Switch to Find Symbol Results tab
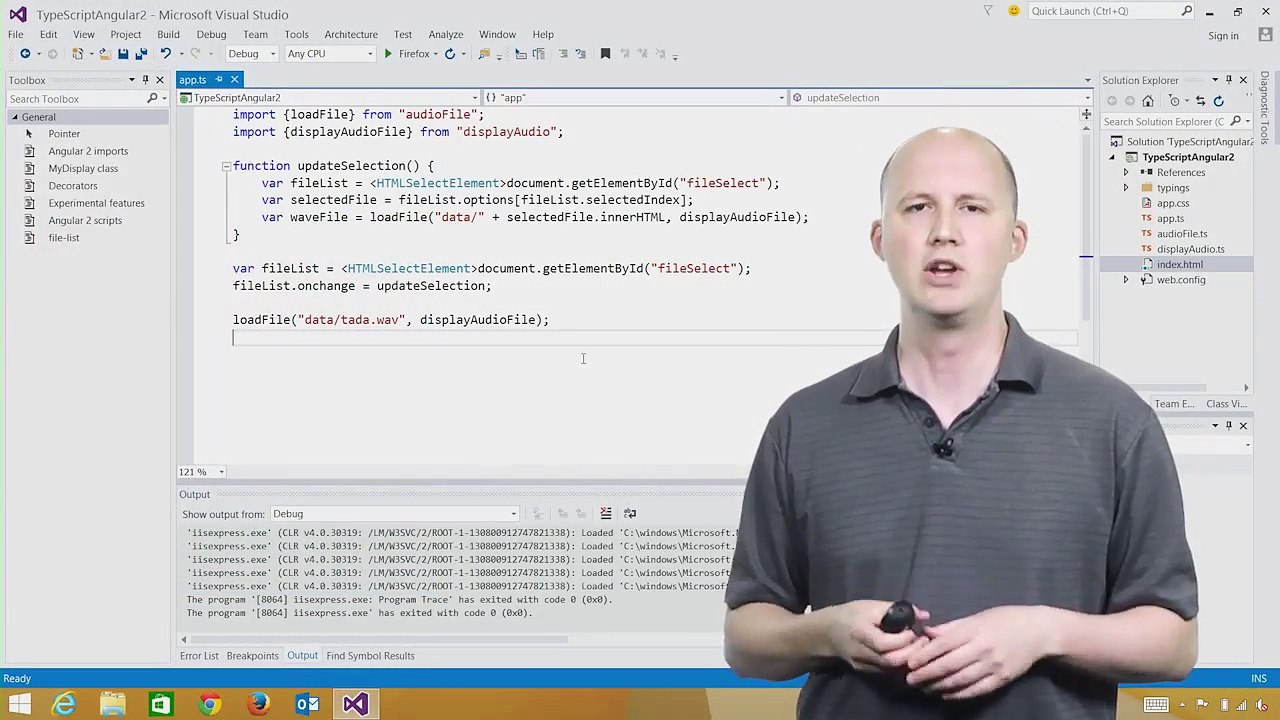The width and height of the screenshot is (1280, 720). coord(370,656)
